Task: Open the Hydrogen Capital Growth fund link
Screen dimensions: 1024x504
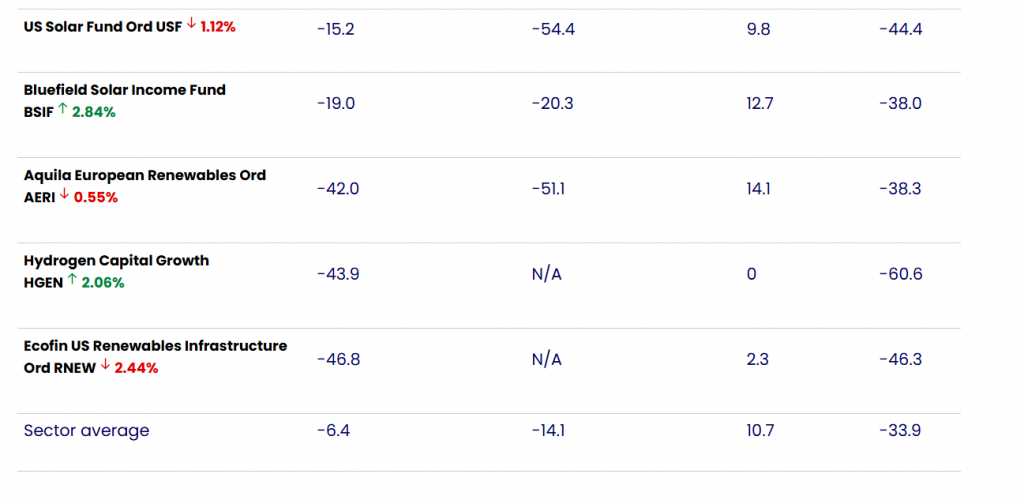Action: point(116,260)
